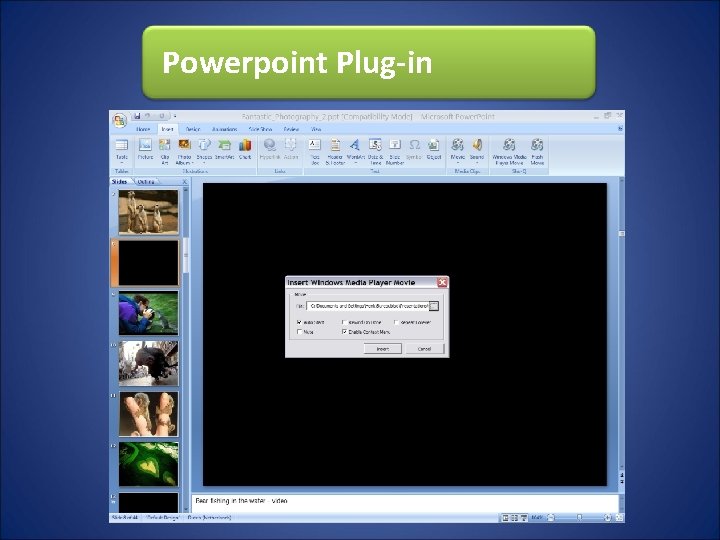Switch to the Outline pane tab
This screenshot has height=540, width=720.
(x=146, y=182)
